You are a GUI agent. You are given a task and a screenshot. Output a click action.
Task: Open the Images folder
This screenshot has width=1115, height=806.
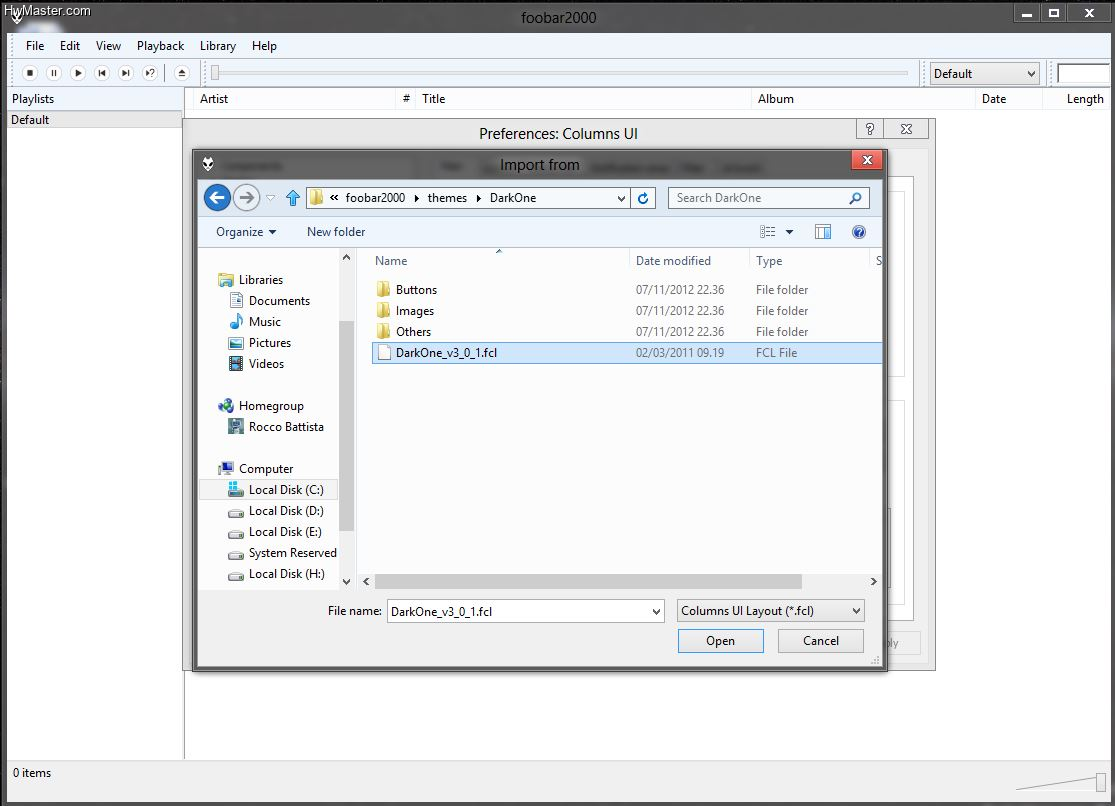click(x=415, y=311)
